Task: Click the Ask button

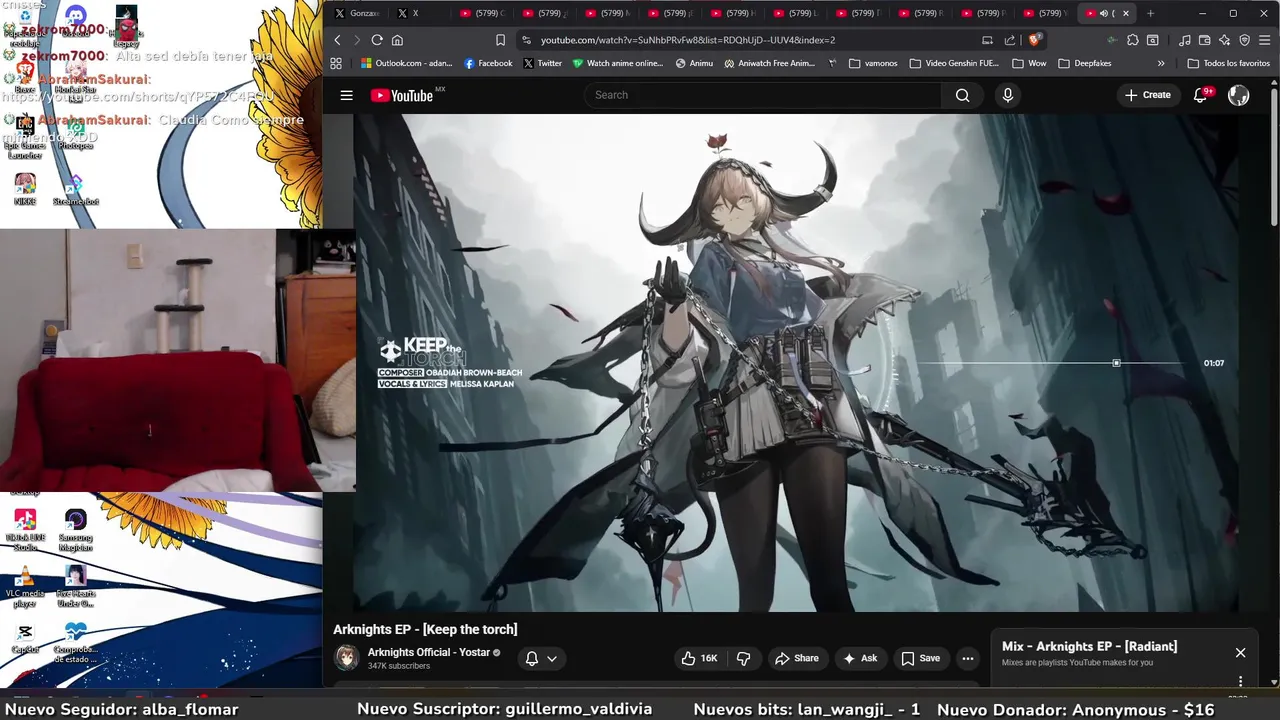Action: [x=860, y=658]
